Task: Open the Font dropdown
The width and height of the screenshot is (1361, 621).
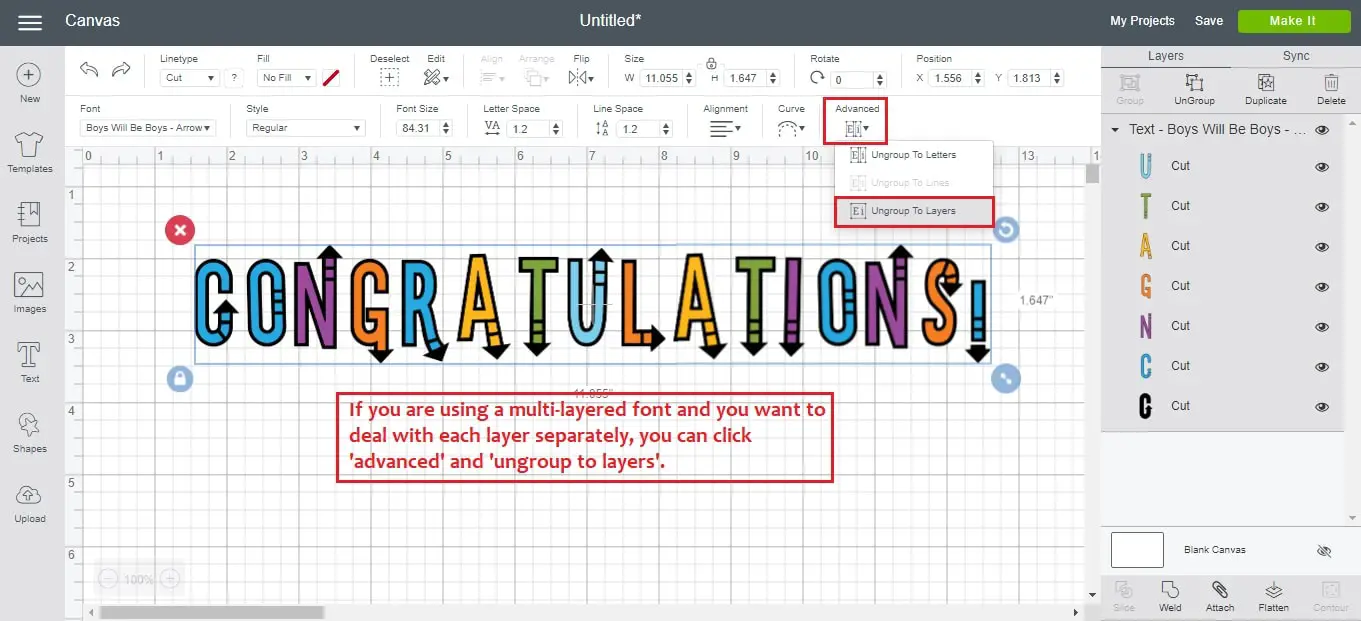Action: click(147, 127)
